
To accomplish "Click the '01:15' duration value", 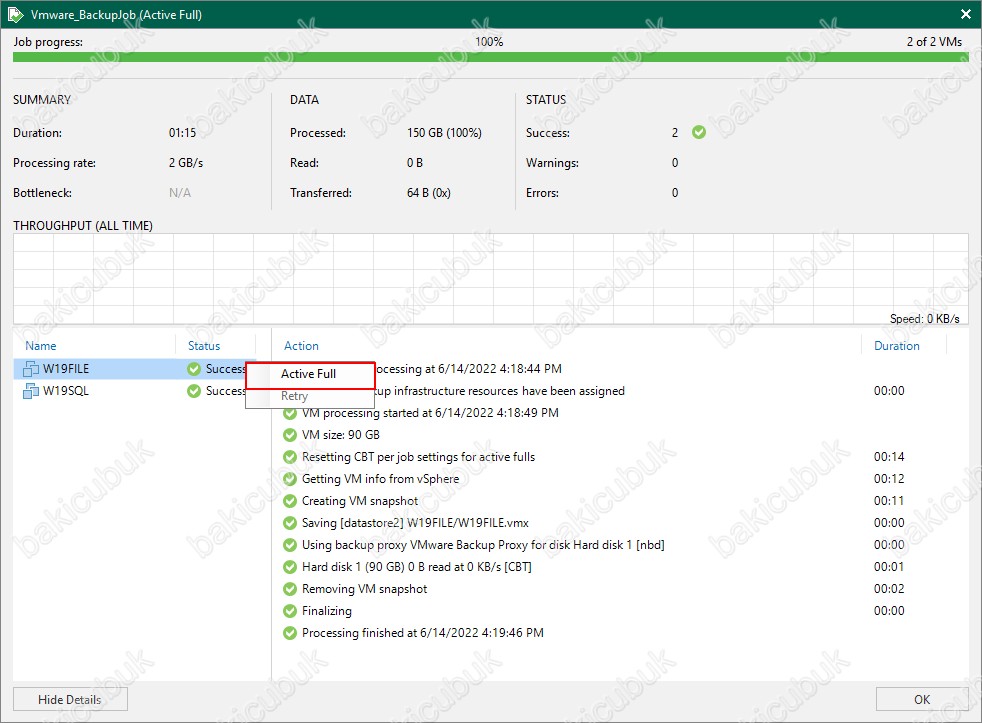I will [x=182, y=133].
